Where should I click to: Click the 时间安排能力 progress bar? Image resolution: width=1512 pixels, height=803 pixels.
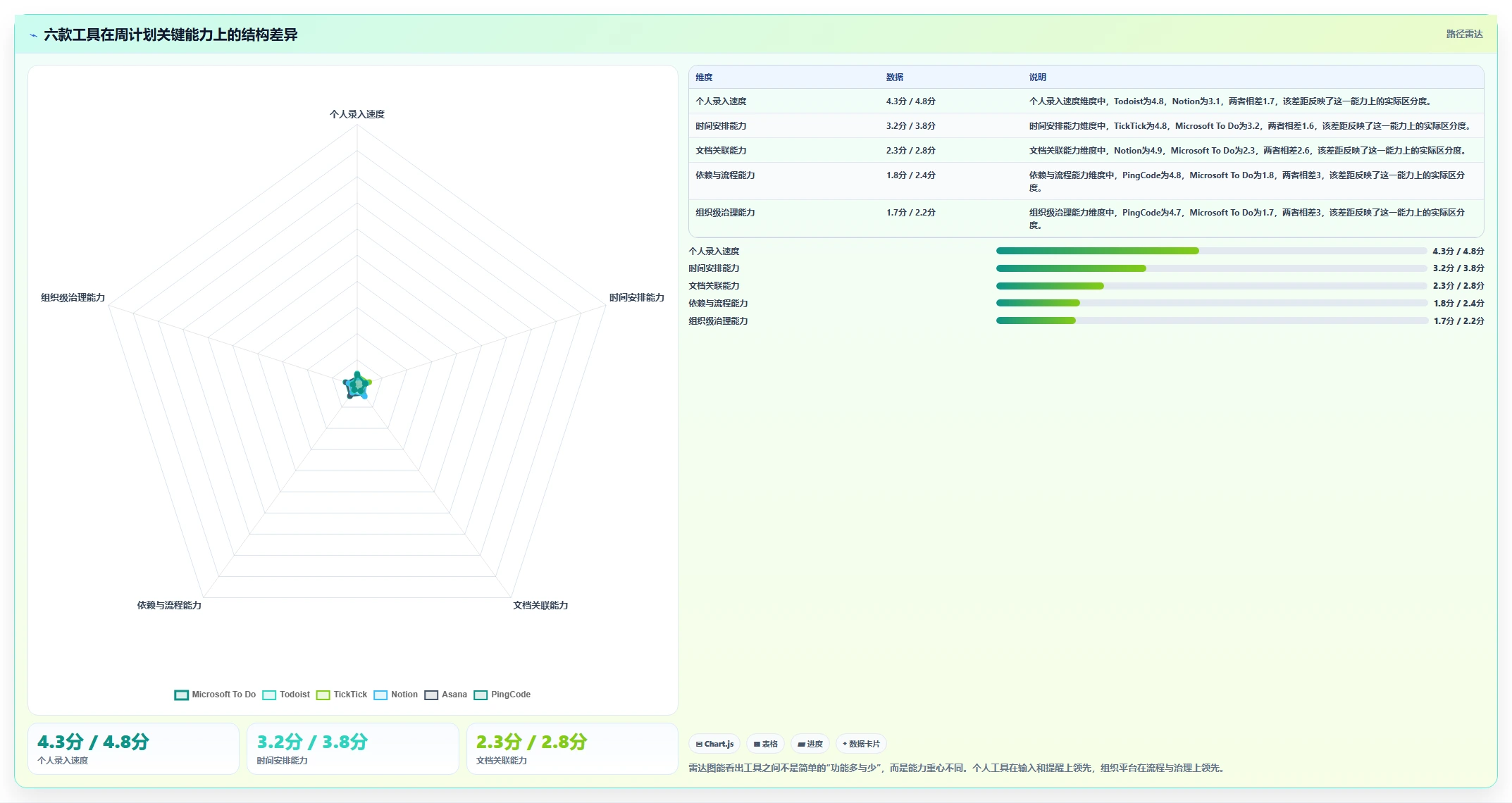coord(1211,268)
